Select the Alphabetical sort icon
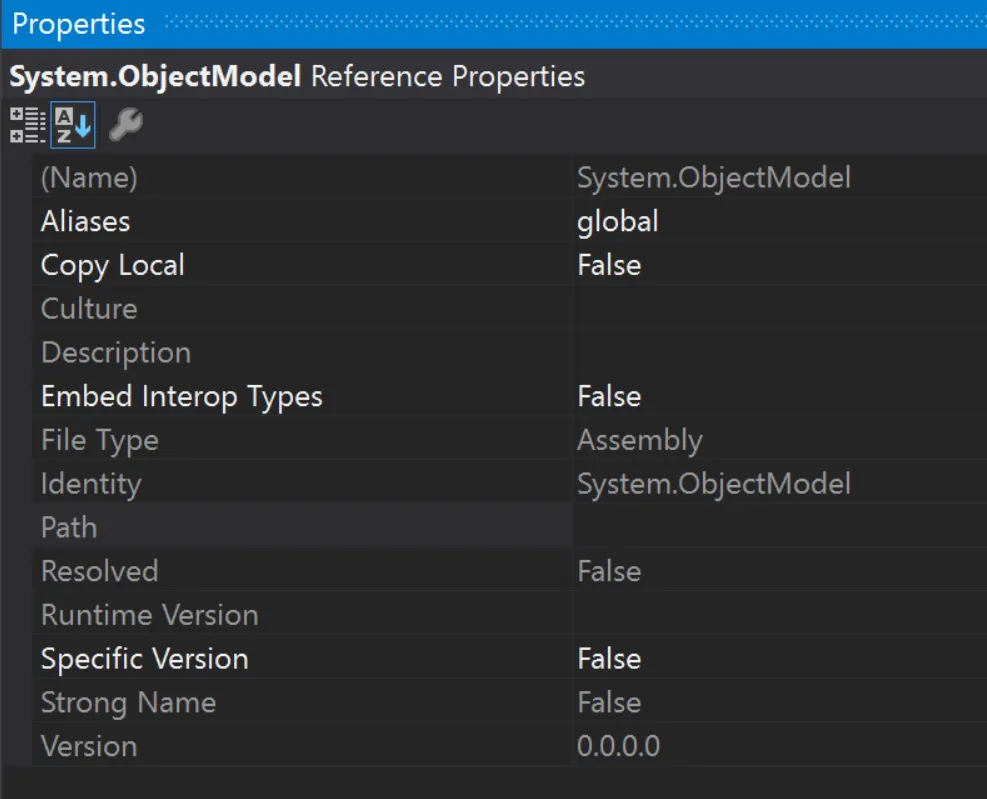987x799 pixels. [x=72, y=126]
